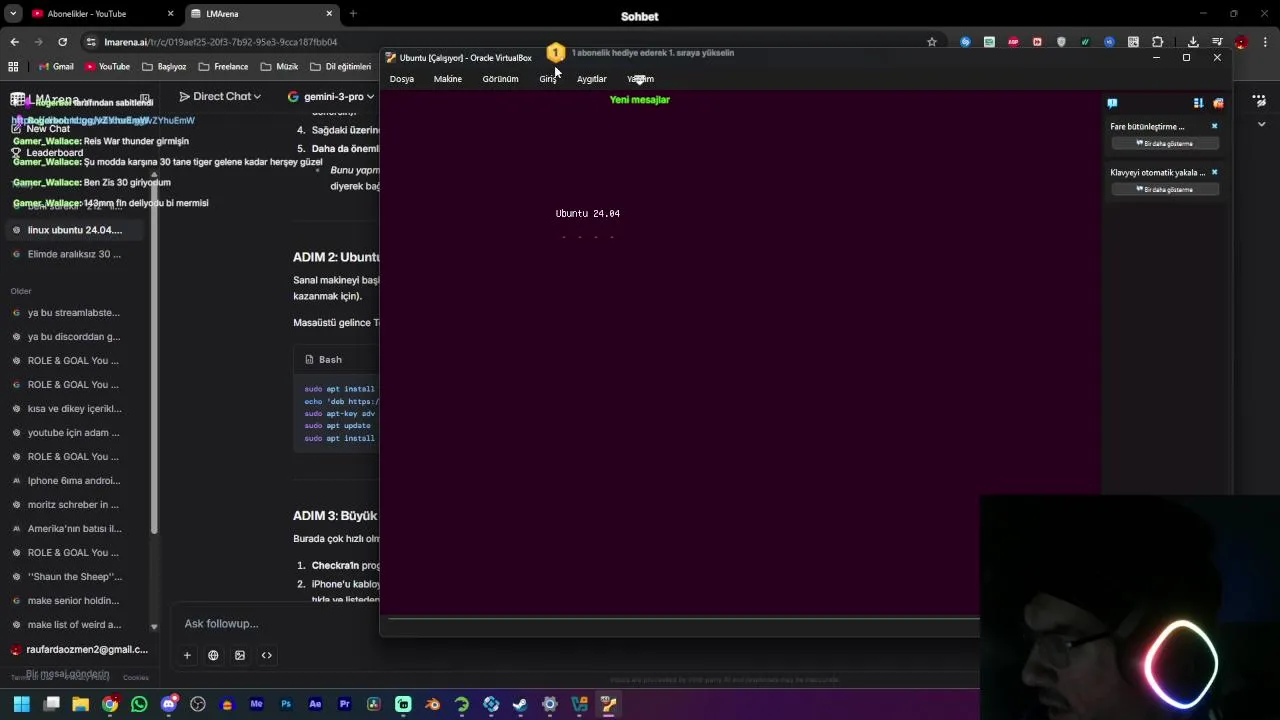Click 'Bir daha gösterme' under Fare bütünleştirme

pyautogui.click(x=1165, y=143)
